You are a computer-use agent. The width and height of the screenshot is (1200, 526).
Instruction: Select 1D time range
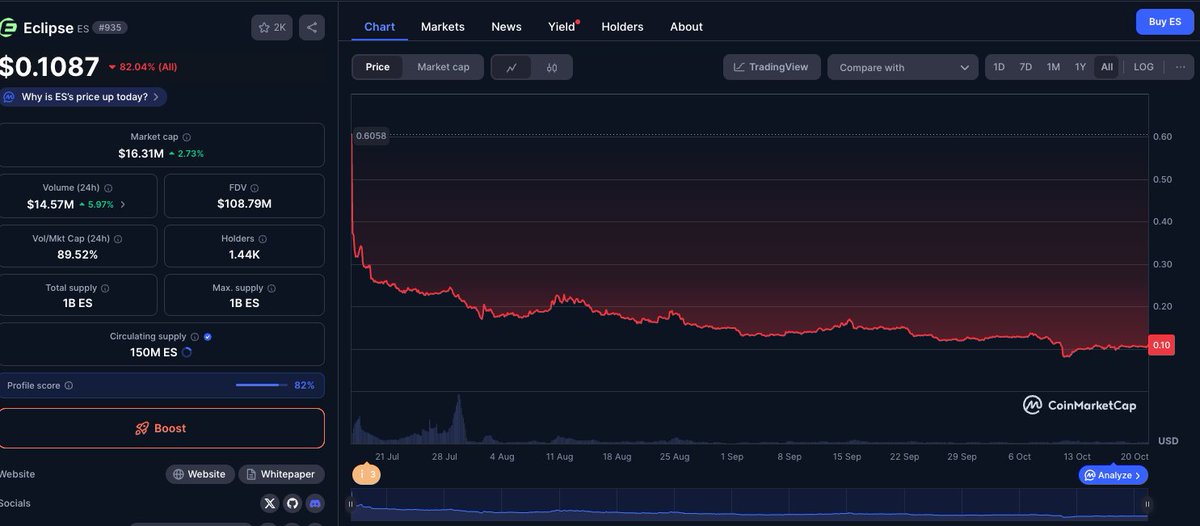point(998,67)
